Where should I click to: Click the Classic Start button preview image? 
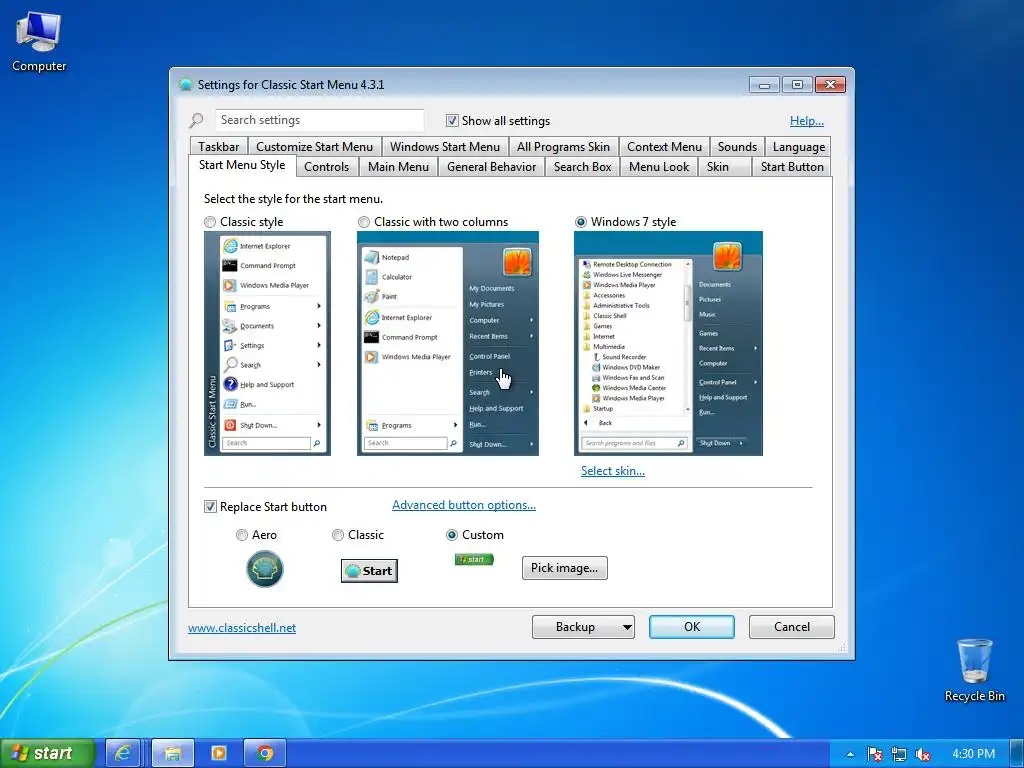369,571
